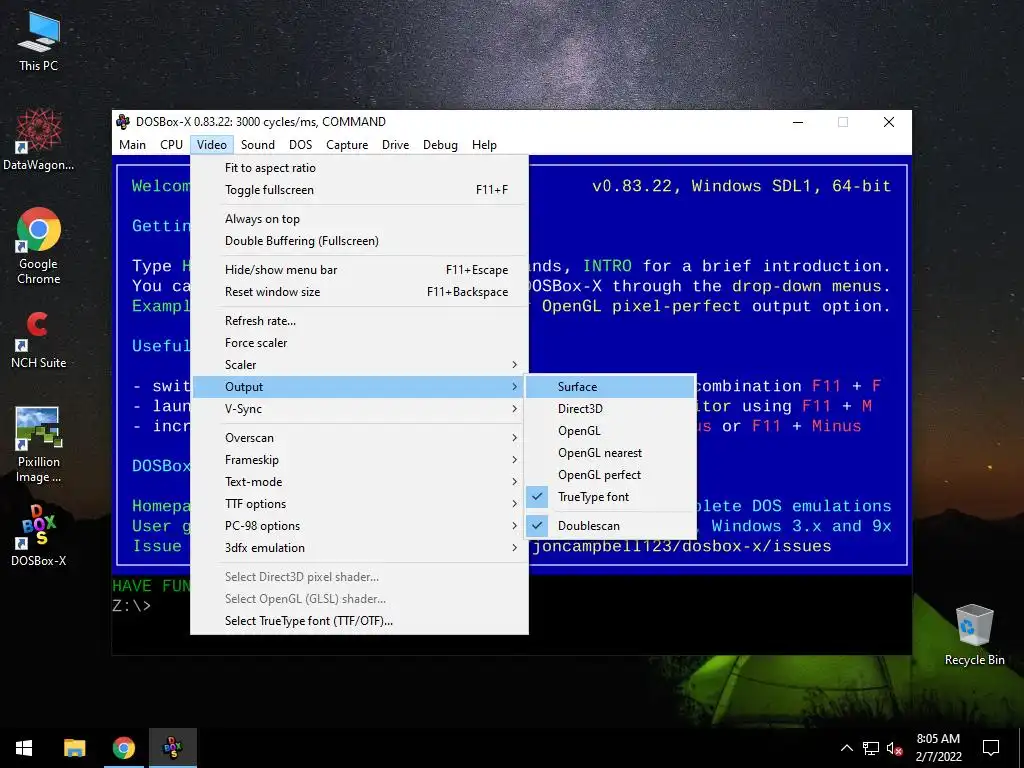Screen dimensions: 1024x768
Task: Click the DOSBox-X title bar icon
Action: click(x=123, y=121)
